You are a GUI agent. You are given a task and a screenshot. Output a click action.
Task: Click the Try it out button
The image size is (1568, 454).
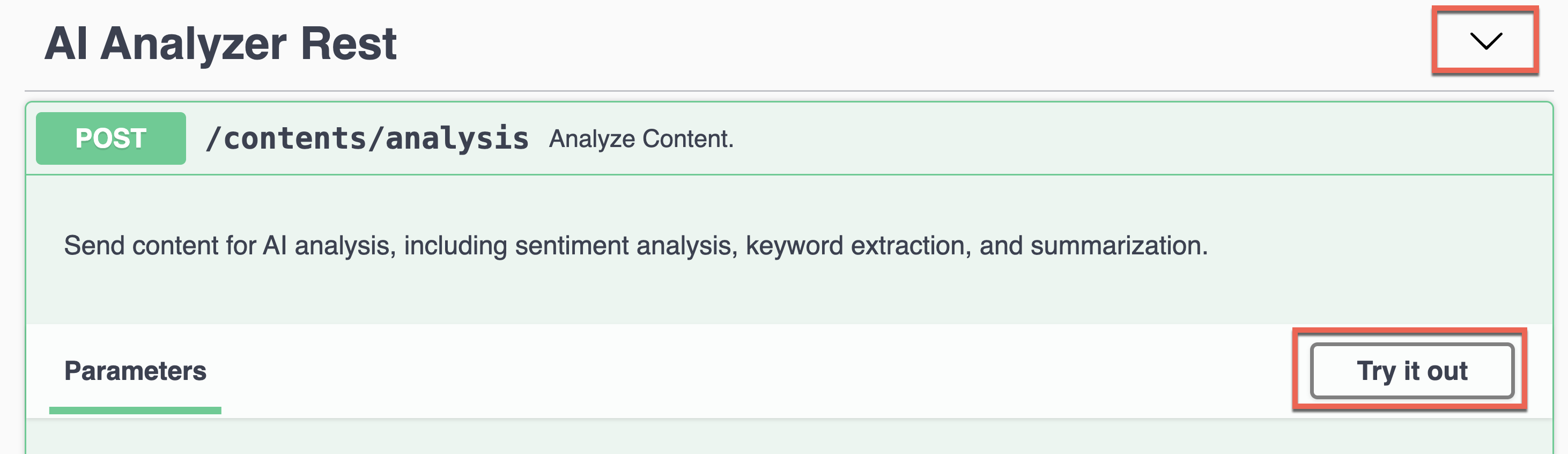click(x=1411, y=370)
